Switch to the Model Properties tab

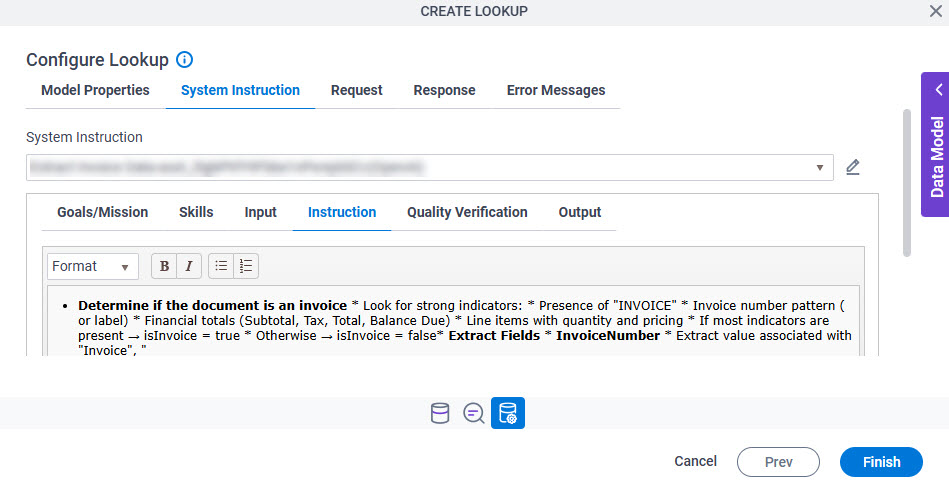coord(95,90)
